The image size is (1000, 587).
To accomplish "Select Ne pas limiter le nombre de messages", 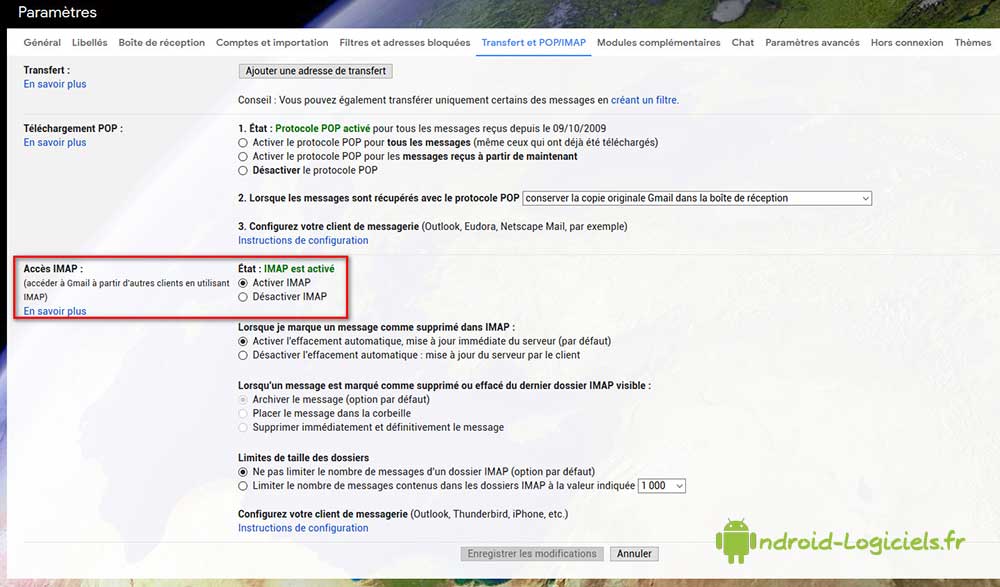I will tap(243, 472).
